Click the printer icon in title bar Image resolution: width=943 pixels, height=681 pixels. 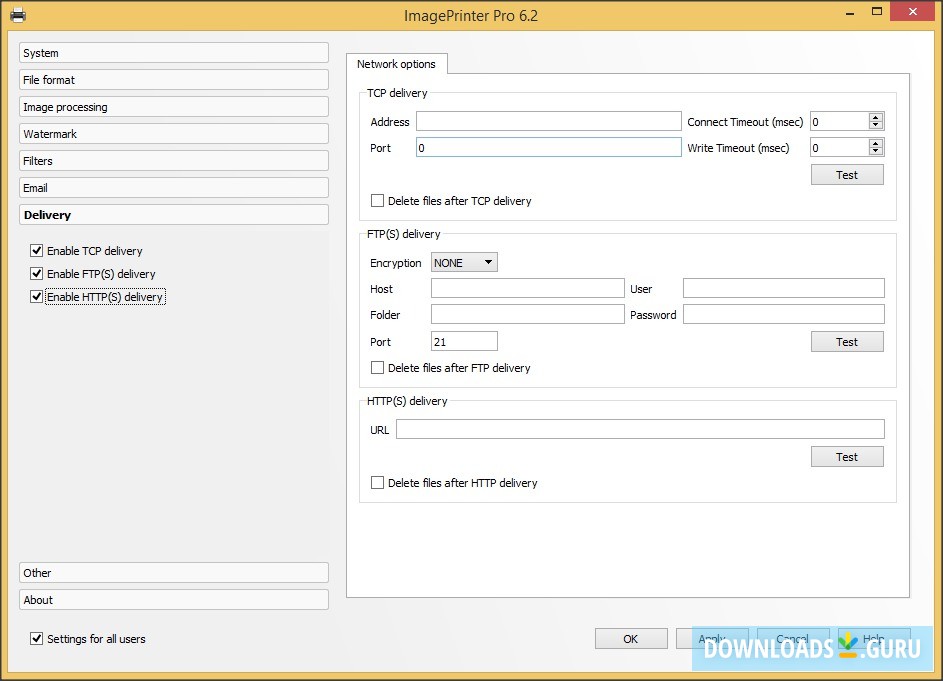(17, 15)
